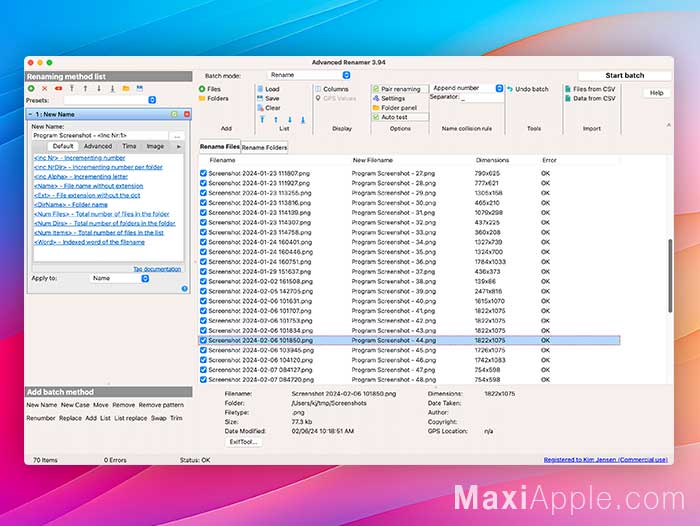This screenshot has height=526, width=700.
Task: Remove the New Name method with red icon
Action: pyautogui.click(x=187, y=114)
